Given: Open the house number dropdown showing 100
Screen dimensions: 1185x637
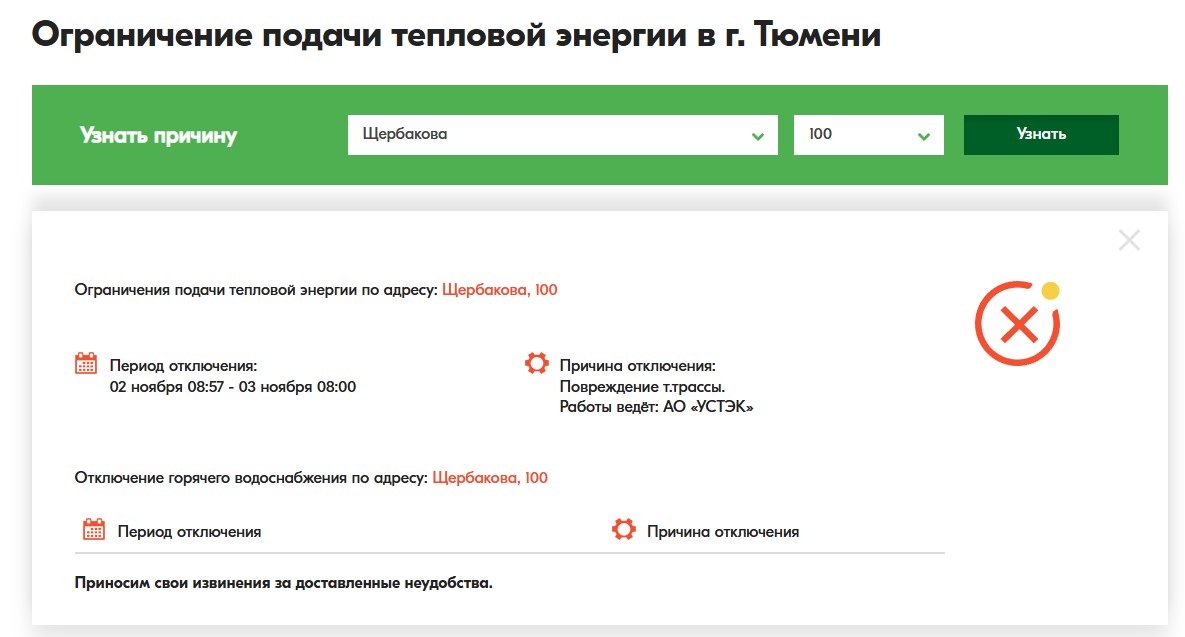Looking at the screenshot, I should pyautogui.click(x=868, y=134).
